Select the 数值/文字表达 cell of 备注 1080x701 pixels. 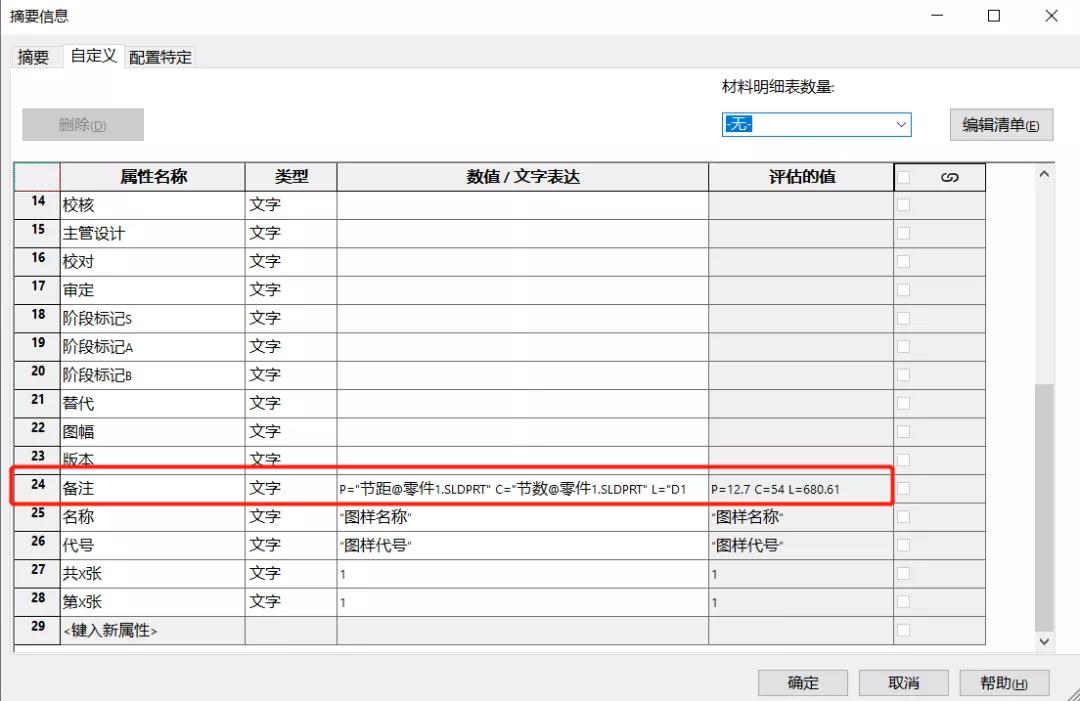[522, 488]
